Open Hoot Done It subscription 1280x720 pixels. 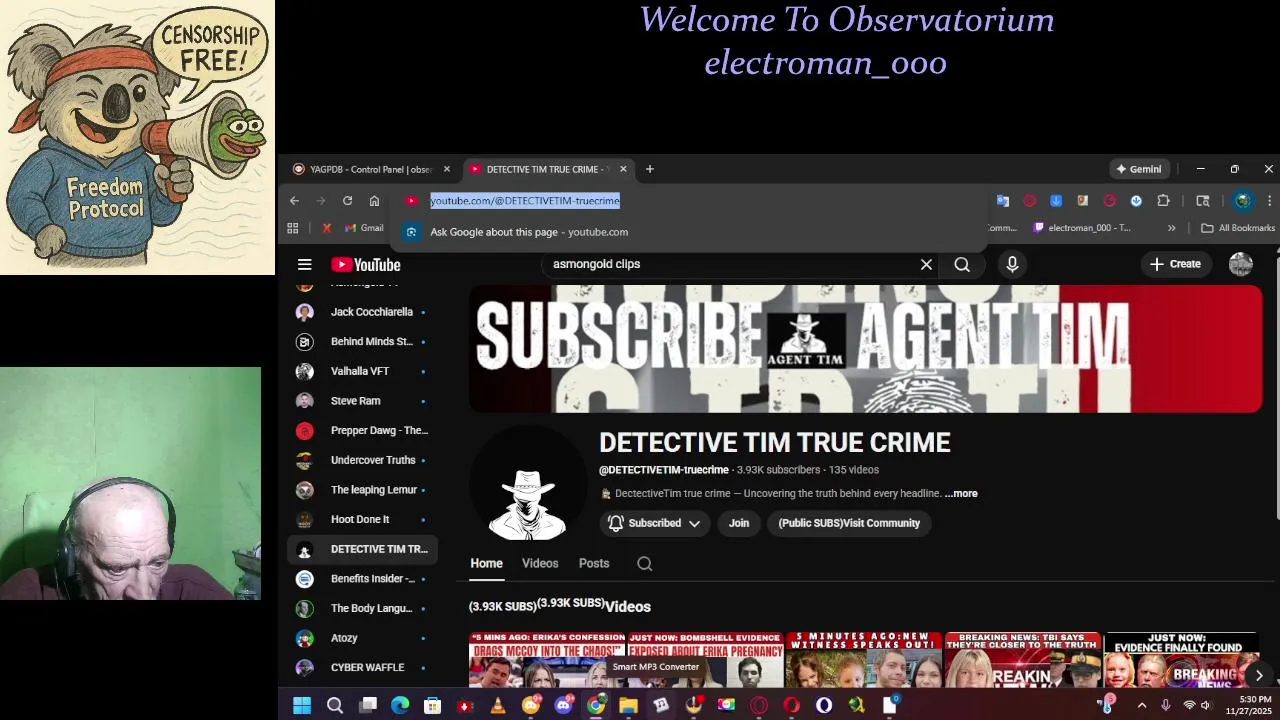362,520
